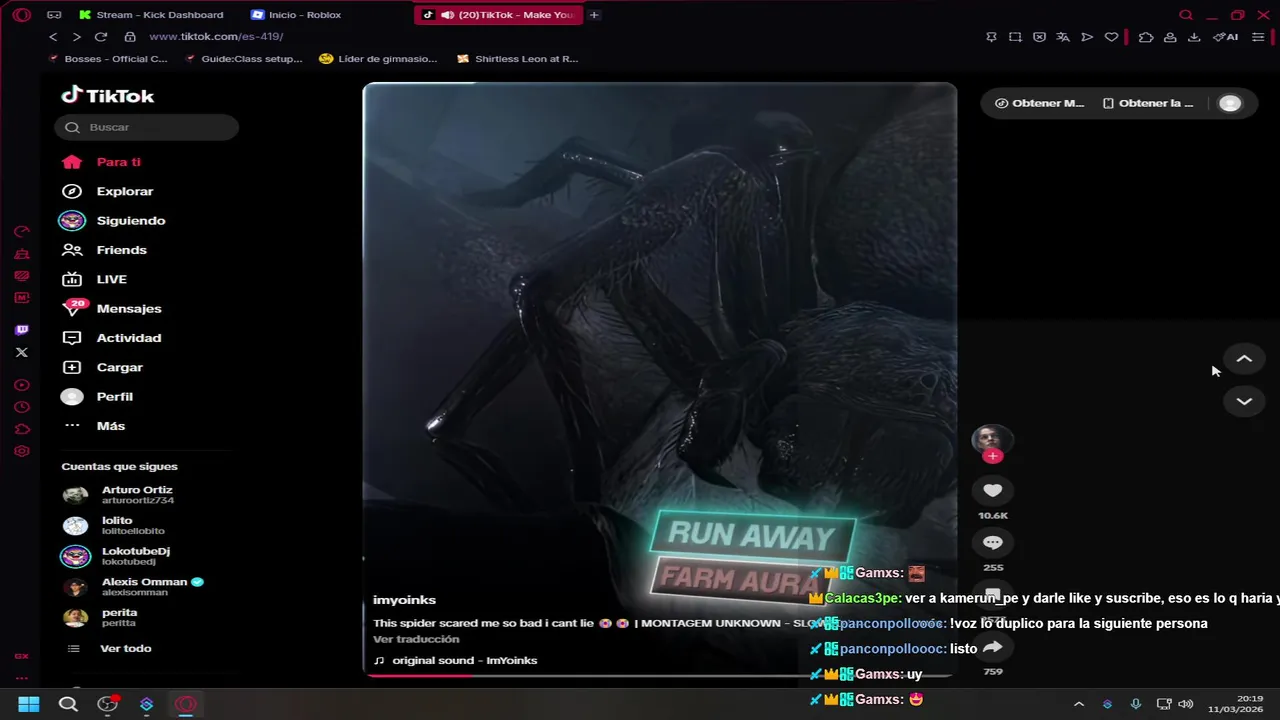Open the AI assistant toolbar button
The height and width of the screenshot is (720, 1280).
pos(1226,37)
